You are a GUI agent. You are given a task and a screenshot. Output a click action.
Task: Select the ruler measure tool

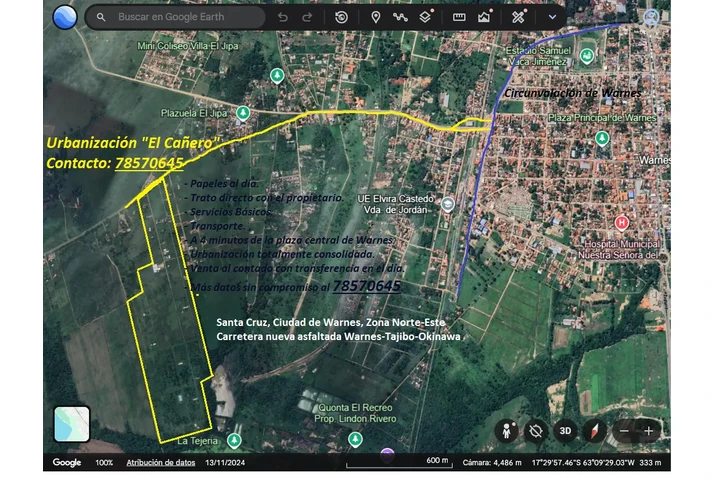(459, 17)
